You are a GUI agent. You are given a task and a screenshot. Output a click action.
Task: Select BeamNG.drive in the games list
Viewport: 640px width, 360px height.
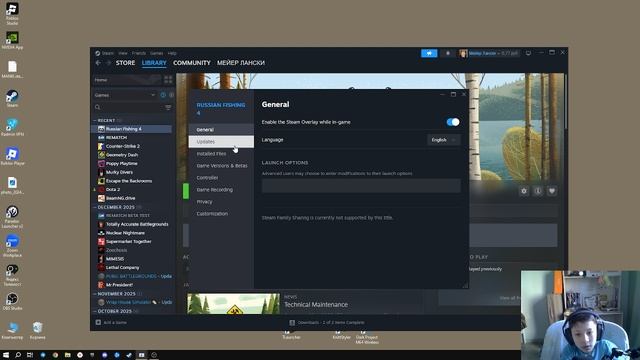coord(120,198)
